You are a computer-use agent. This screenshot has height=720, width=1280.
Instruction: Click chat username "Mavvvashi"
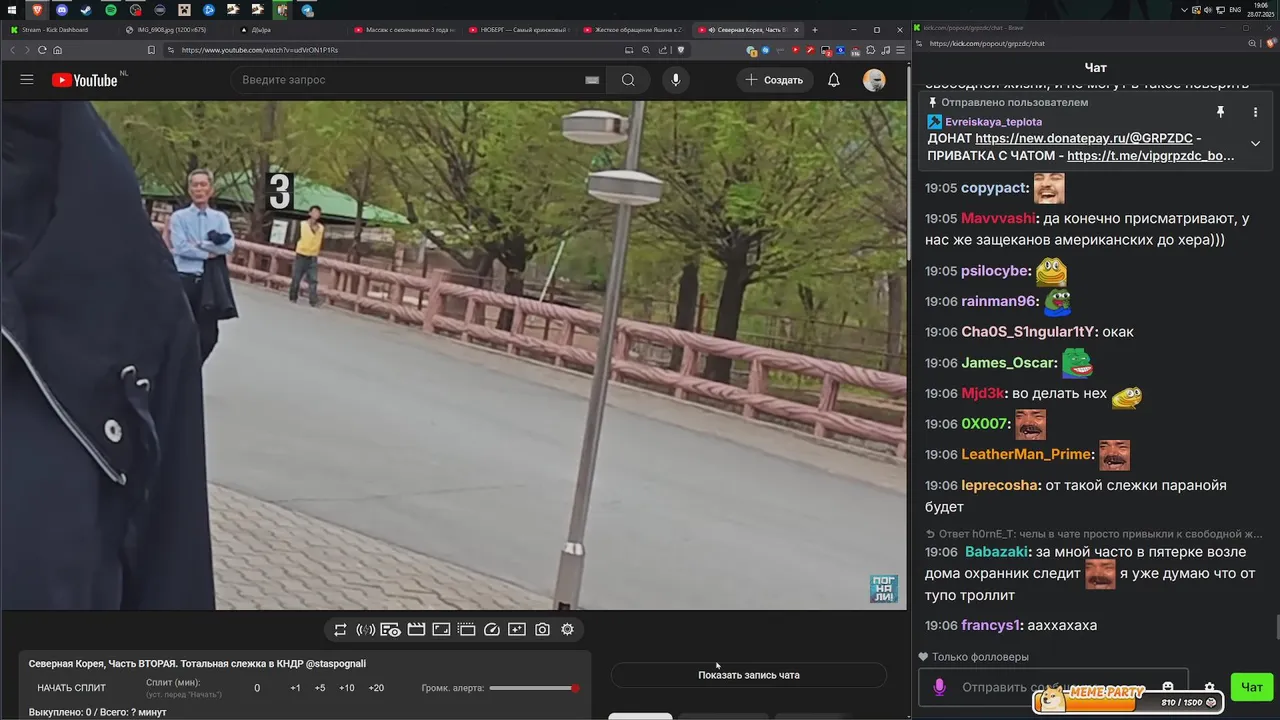pos(999,218)
